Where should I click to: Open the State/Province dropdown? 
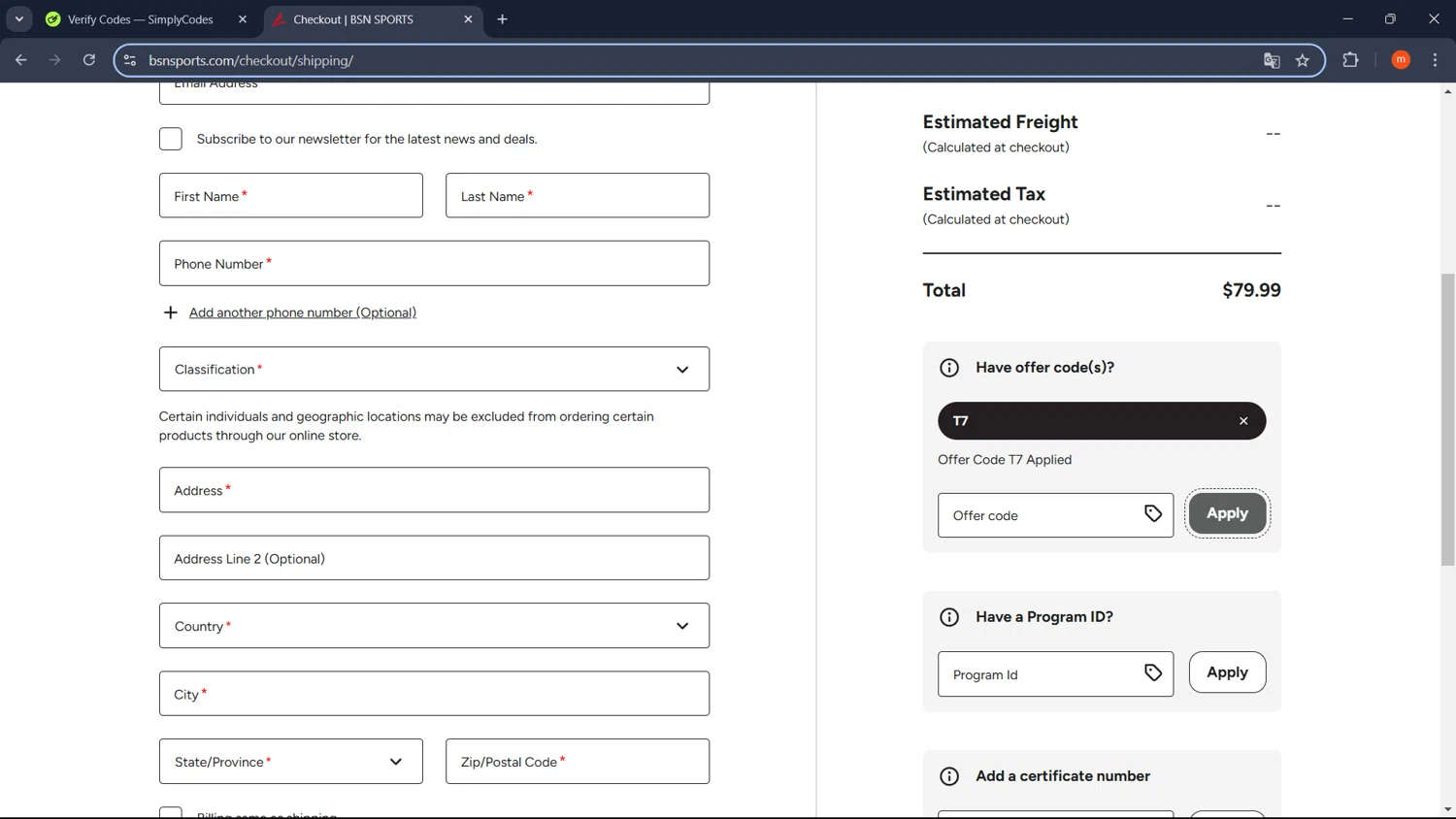pos(290,762)
